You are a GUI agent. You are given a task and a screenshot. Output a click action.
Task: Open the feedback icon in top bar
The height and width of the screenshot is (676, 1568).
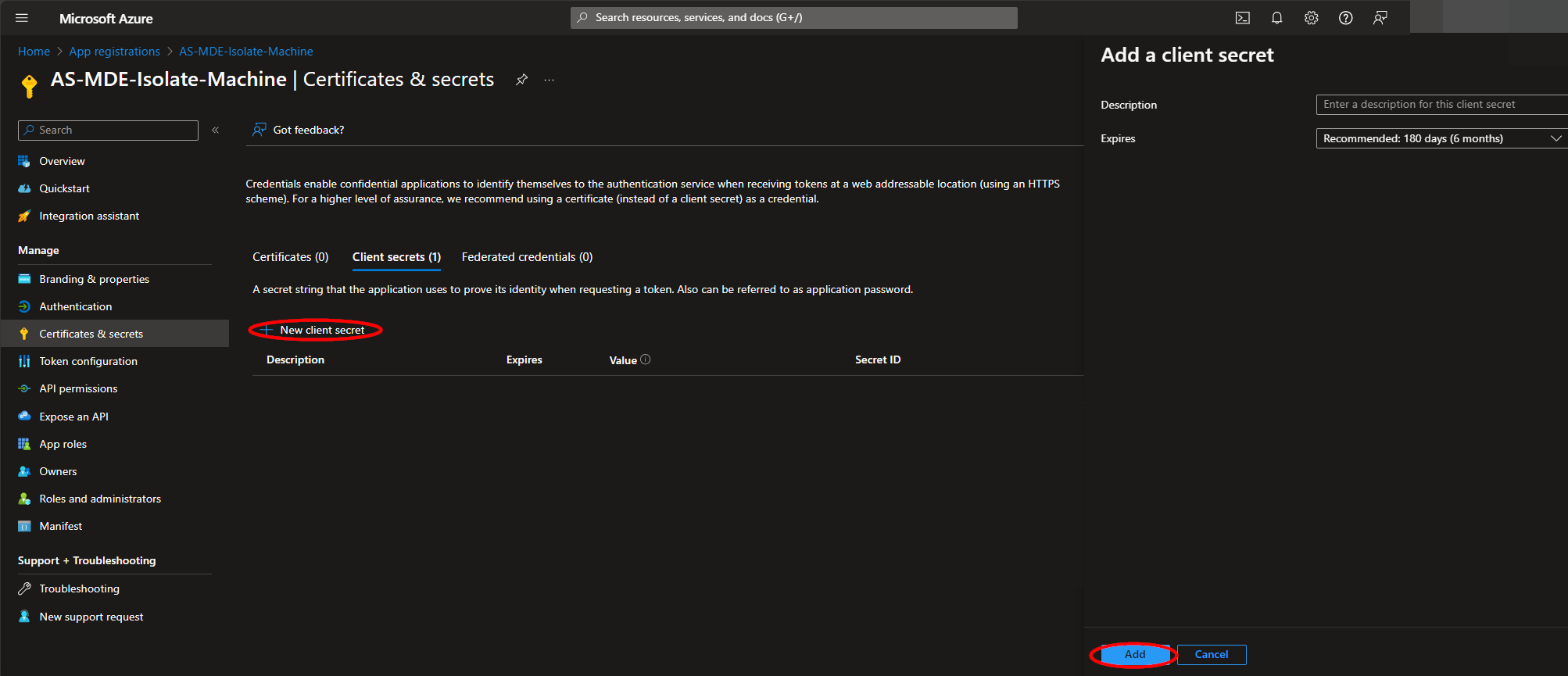(1380, 18)
